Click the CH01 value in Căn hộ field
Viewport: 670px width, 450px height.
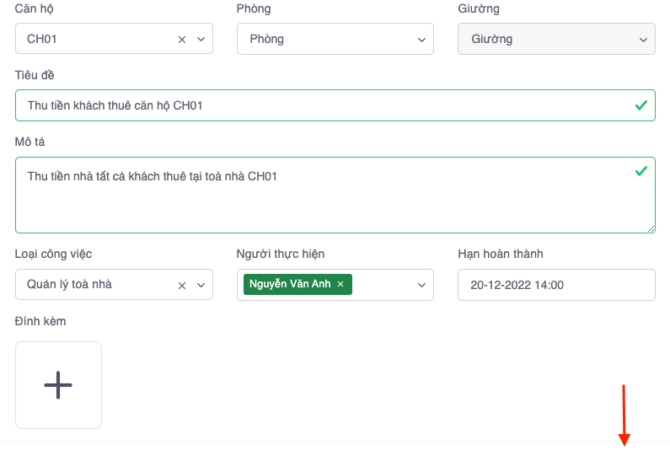pyautogui.click(x=42, y=39)
